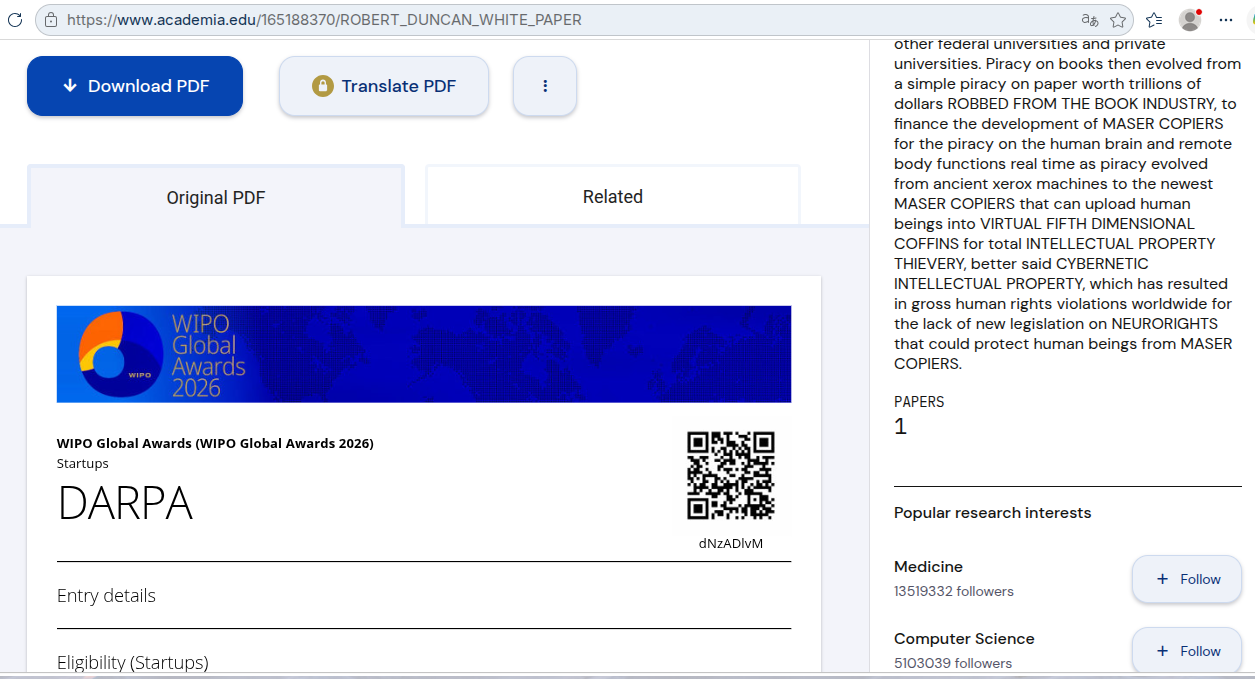Click the WIPO Global Awards title line
The height and width of the screenshot is (679, 1255).
click(215, 443)
